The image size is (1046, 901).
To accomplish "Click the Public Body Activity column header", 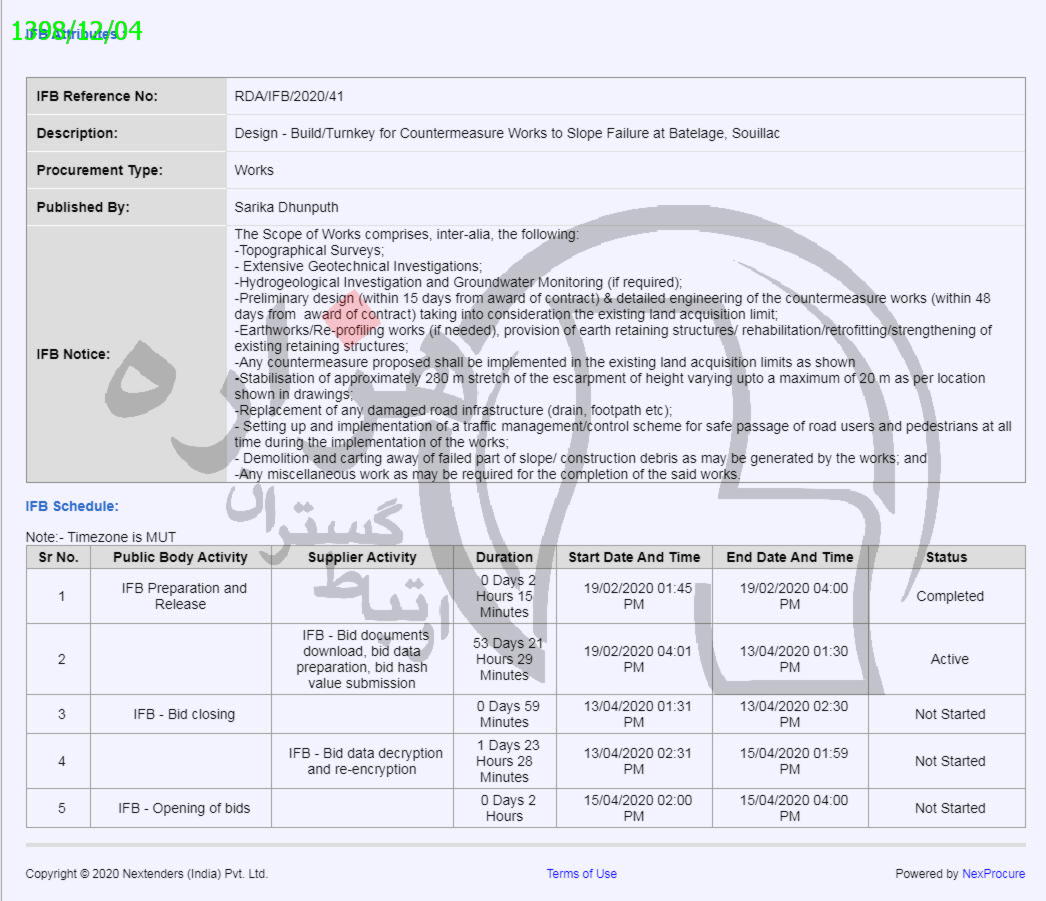I will click(x=180, y=557).
